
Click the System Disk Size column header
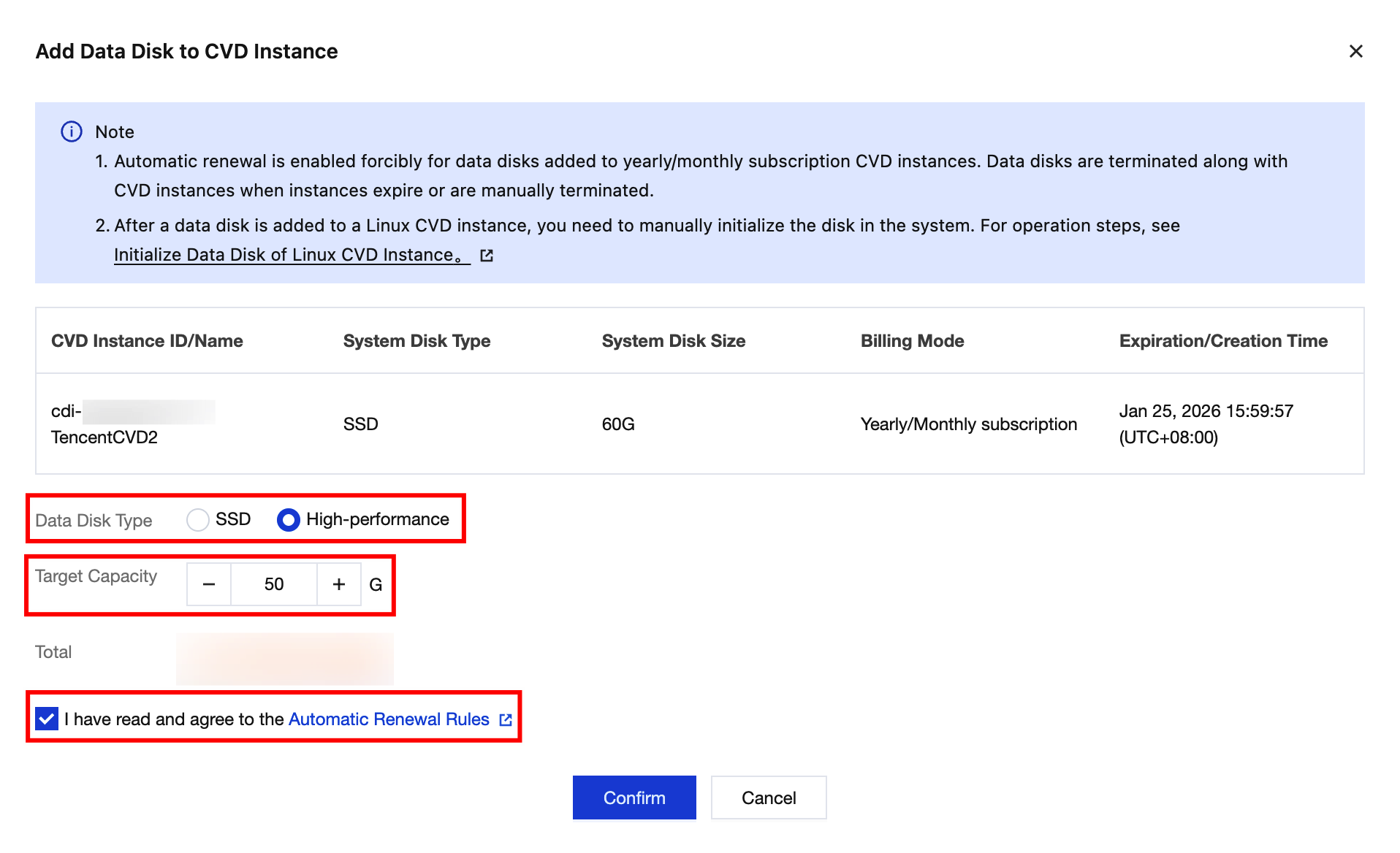[x=673, y=341]
